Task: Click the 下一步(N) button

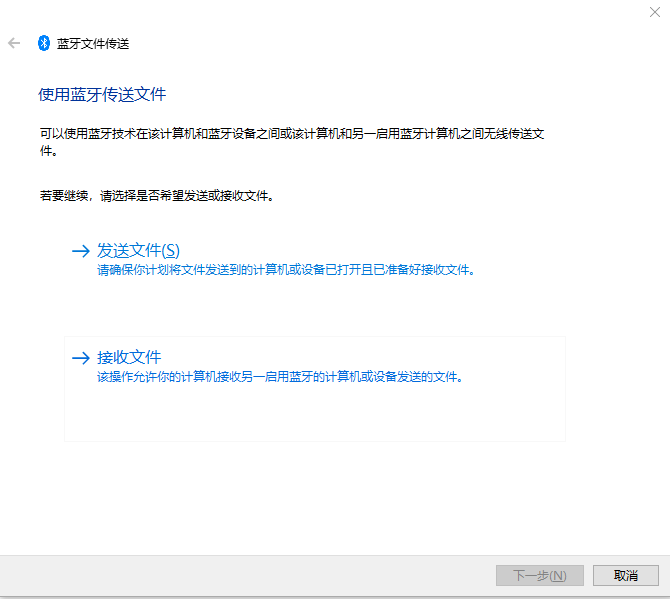Action: point(540,576)
